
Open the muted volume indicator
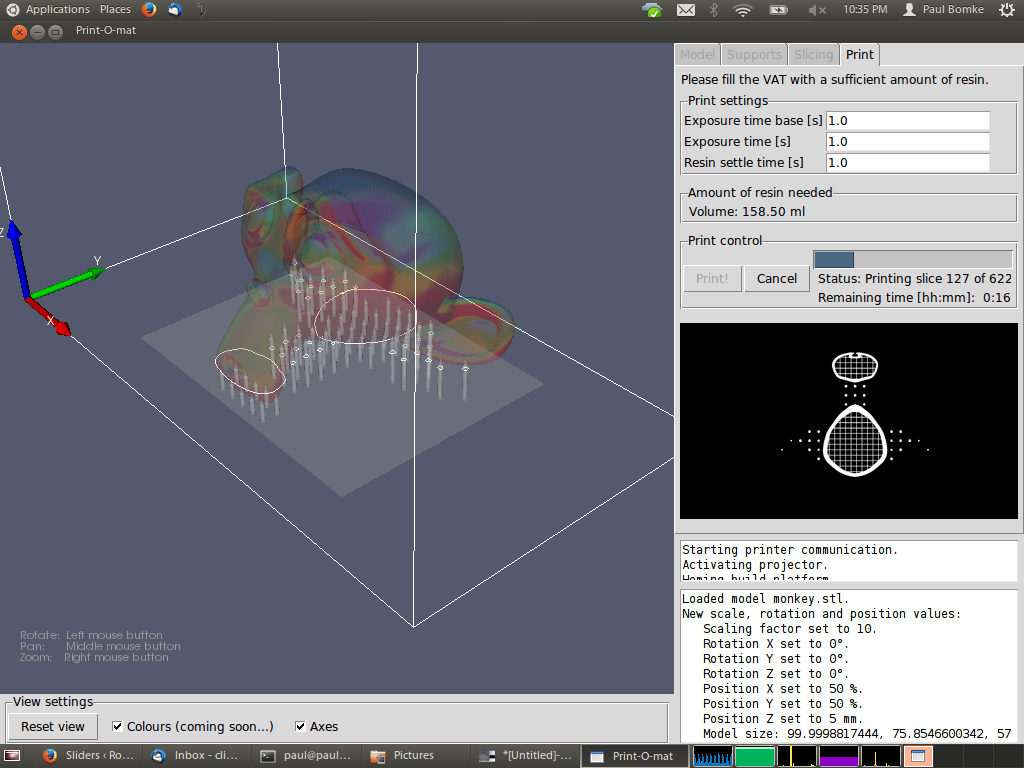(x=817, y=10)
